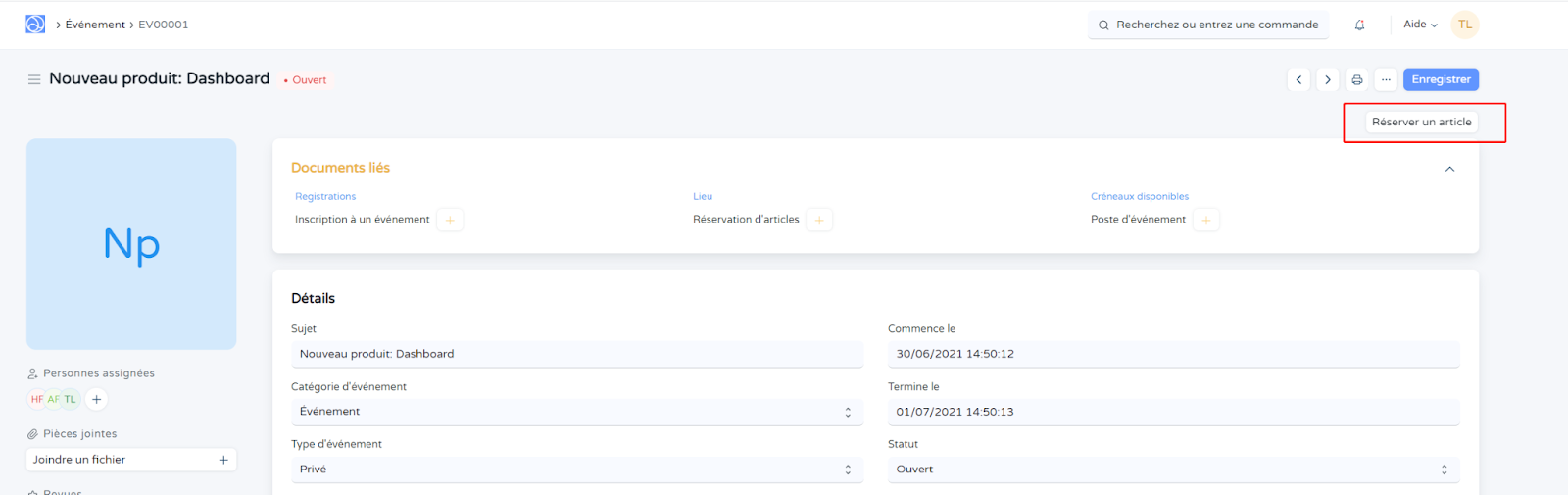Open the three-dots more options menu

click(1386, 79)
